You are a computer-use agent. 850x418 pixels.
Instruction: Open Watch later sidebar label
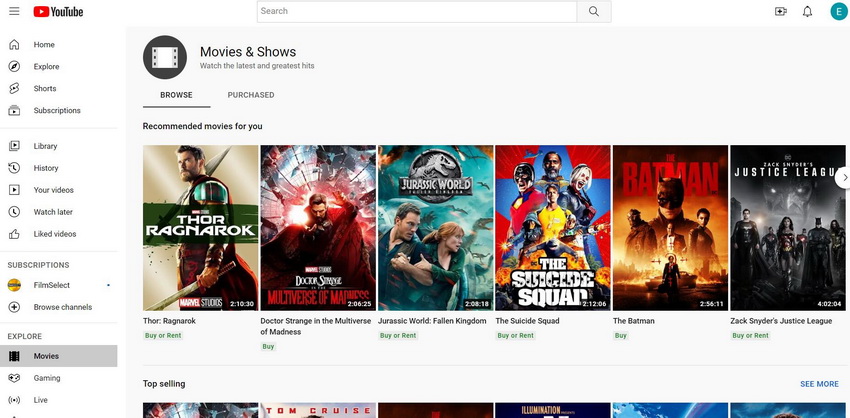tap(53, 212)
